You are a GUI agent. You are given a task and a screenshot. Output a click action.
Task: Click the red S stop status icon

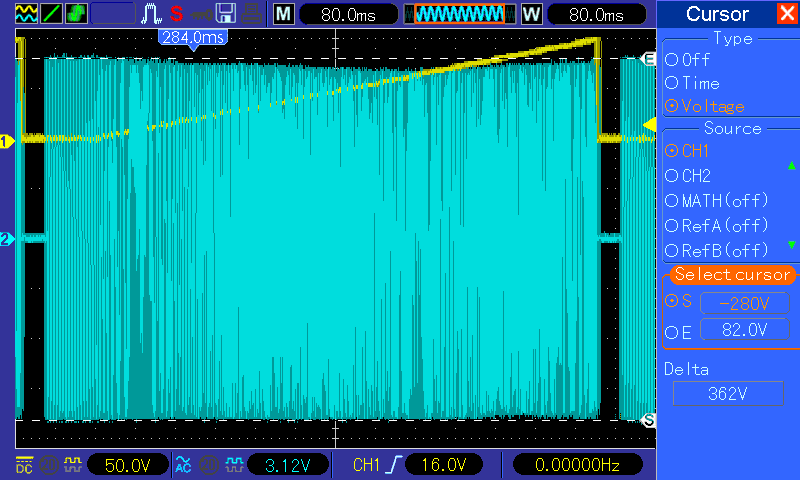coord(177,14)
